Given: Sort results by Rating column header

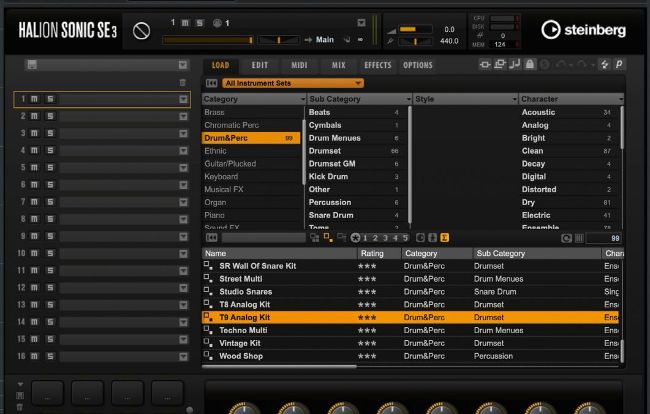Looking at the screenshot, I should (379, 253).
